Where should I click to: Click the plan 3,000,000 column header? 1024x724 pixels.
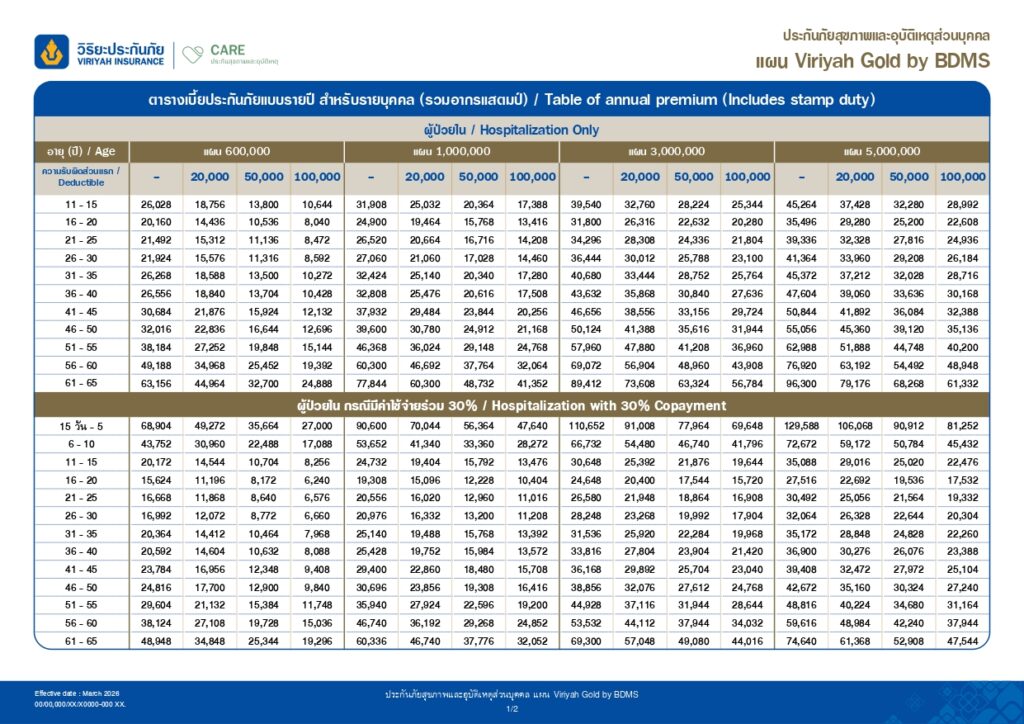(x=667, y=151)
